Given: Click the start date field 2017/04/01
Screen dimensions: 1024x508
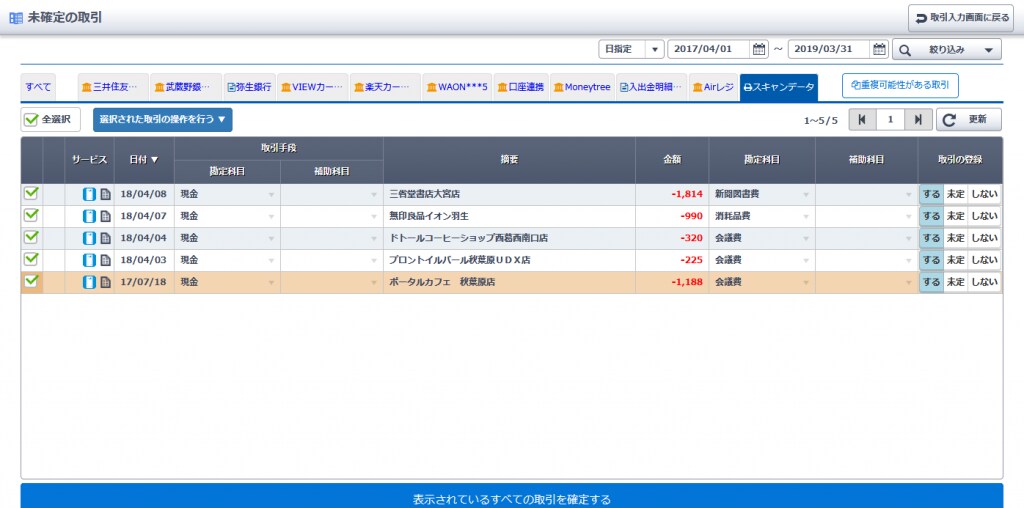Looking at the screenshot, I should [709, 49].
